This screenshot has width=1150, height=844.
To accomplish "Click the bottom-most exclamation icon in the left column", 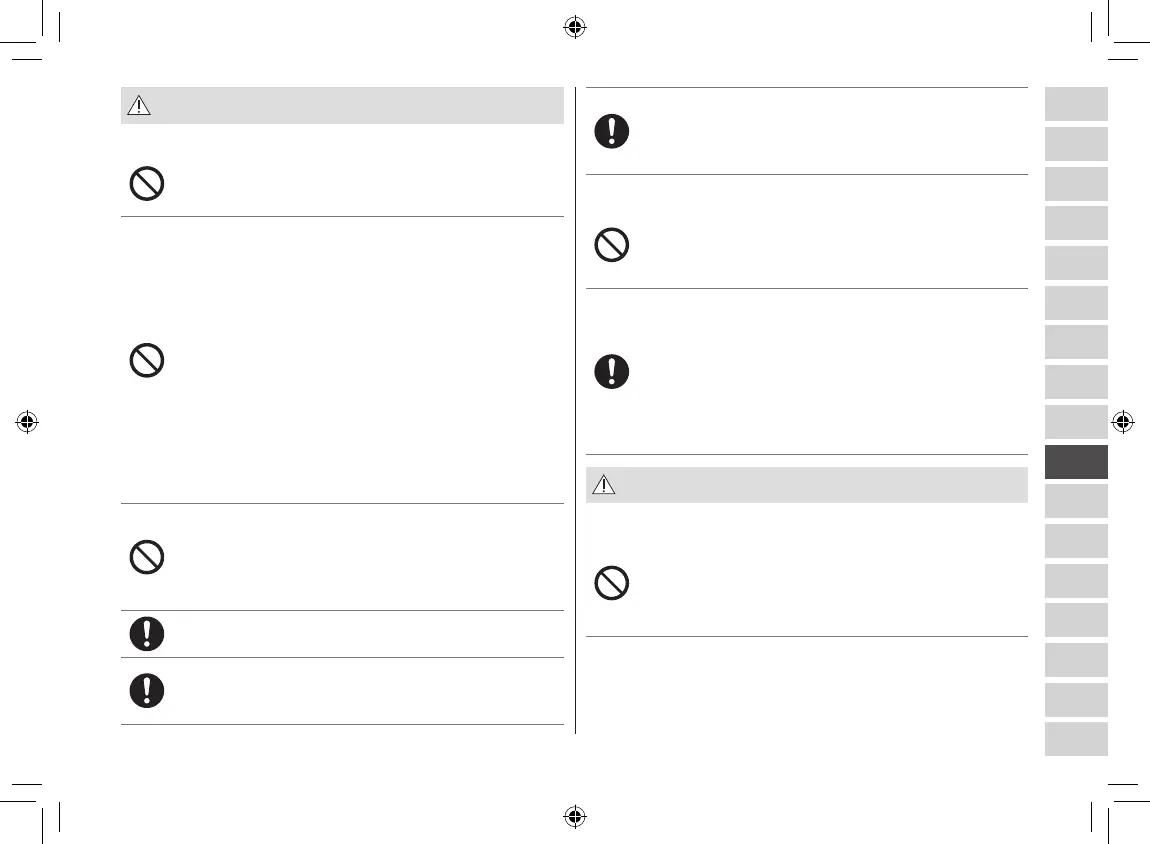I will (147, 691).
